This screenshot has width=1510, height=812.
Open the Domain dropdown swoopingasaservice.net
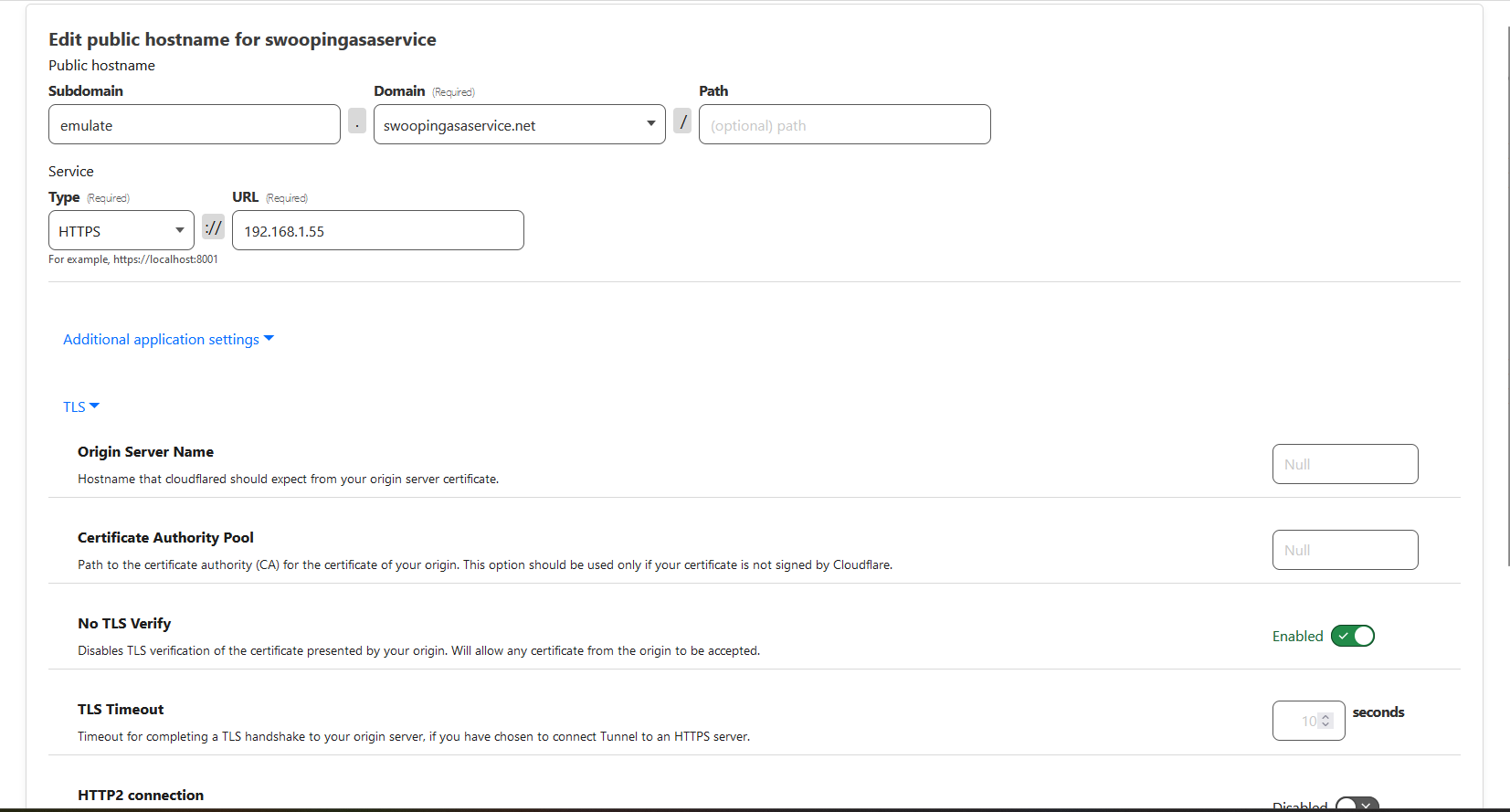(520, 124)
